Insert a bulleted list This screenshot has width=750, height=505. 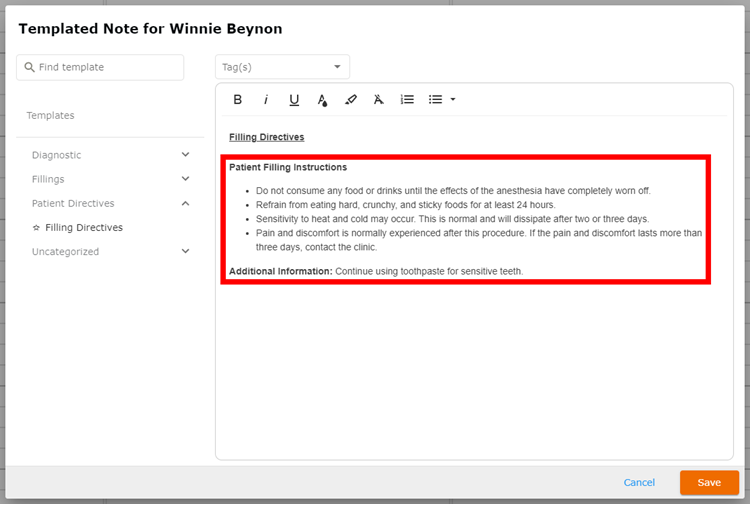(435, 99)
